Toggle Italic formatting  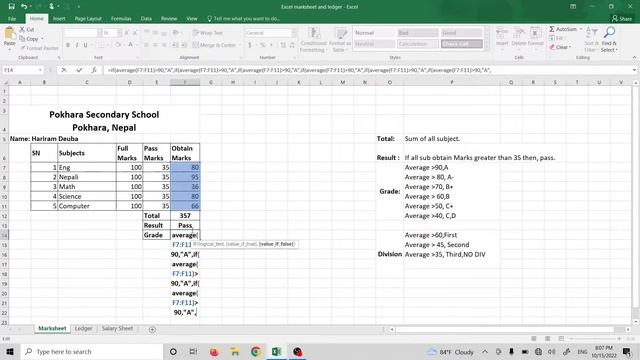point(77,45)
